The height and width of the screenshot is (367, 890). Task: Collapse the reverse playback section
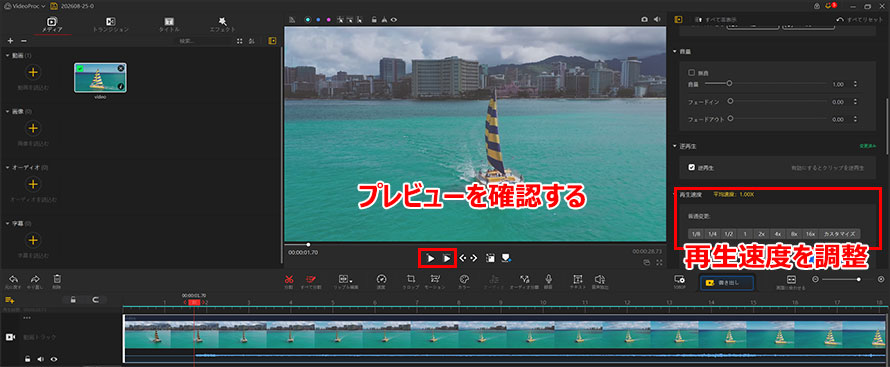tap(674, 146)
